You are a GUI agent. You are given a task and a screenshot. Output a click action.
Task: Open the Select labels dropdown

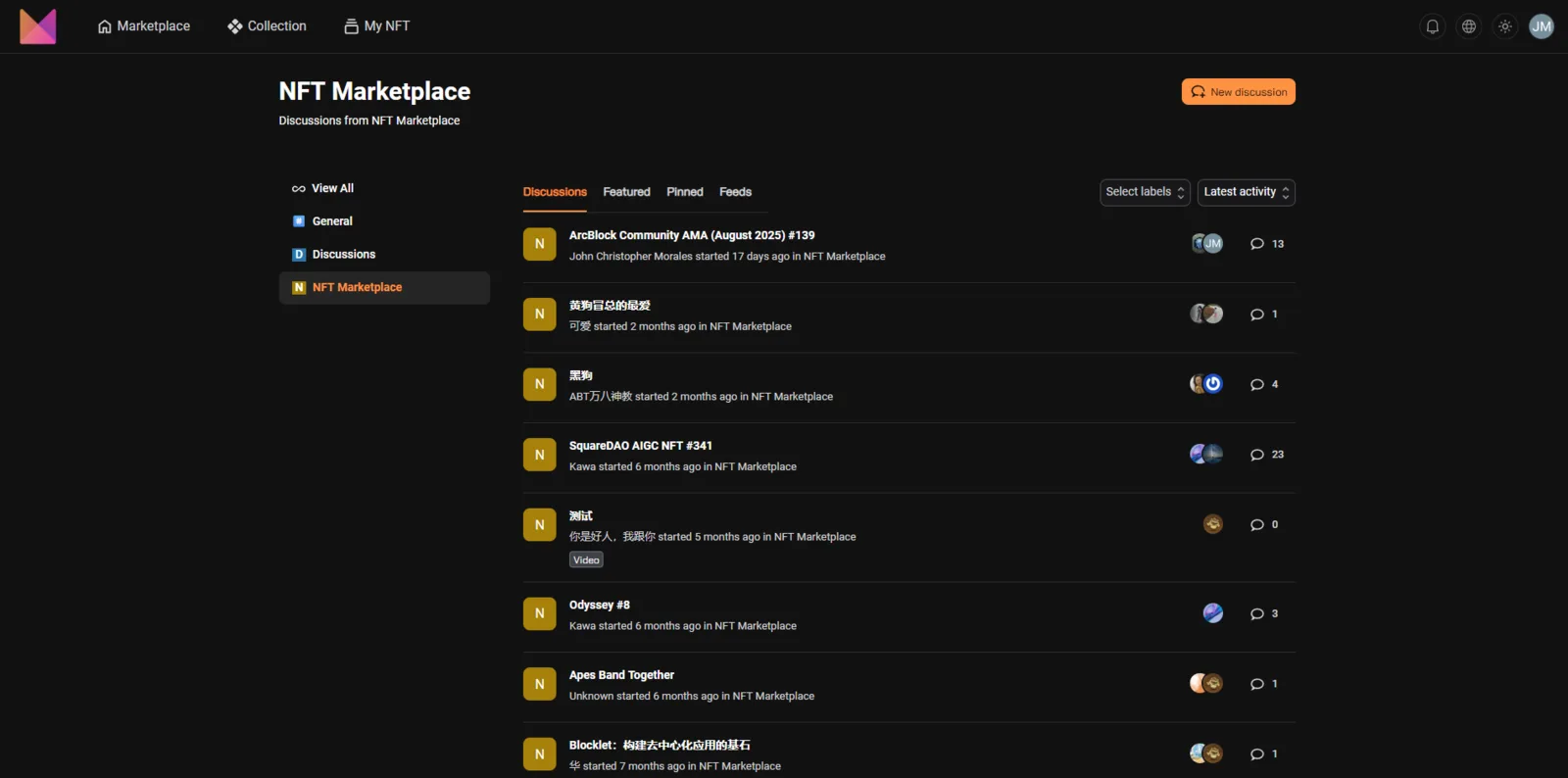click(1146, 192)
